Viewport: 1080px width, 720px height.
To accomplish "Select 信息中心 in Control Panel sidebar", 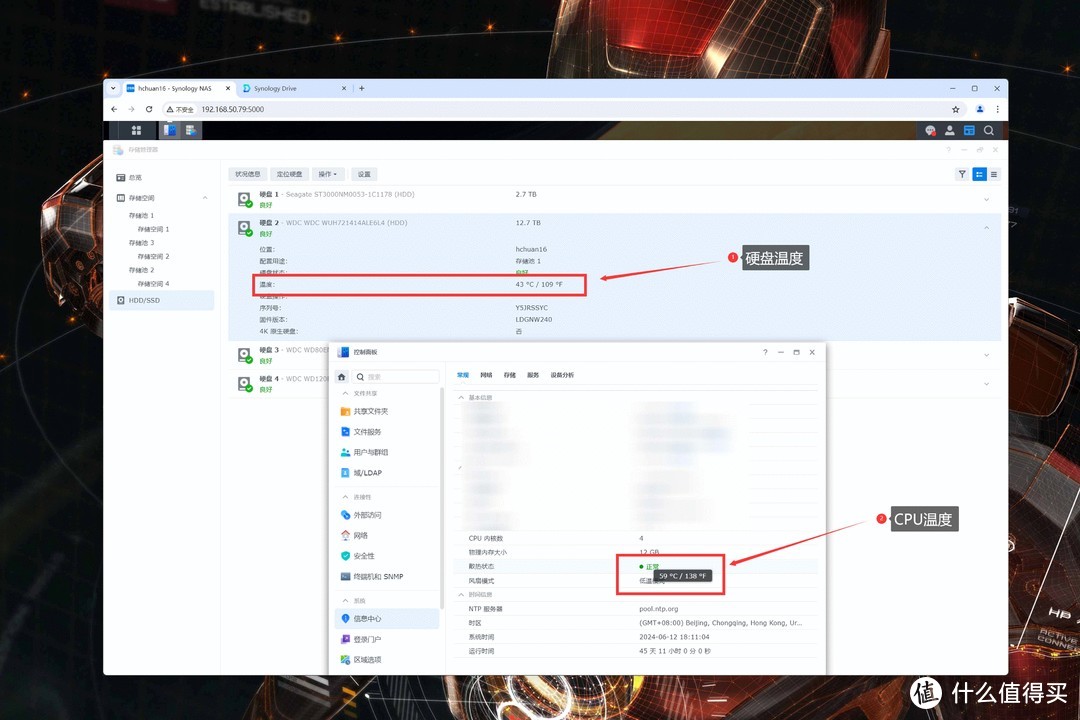I will (387, 619).
